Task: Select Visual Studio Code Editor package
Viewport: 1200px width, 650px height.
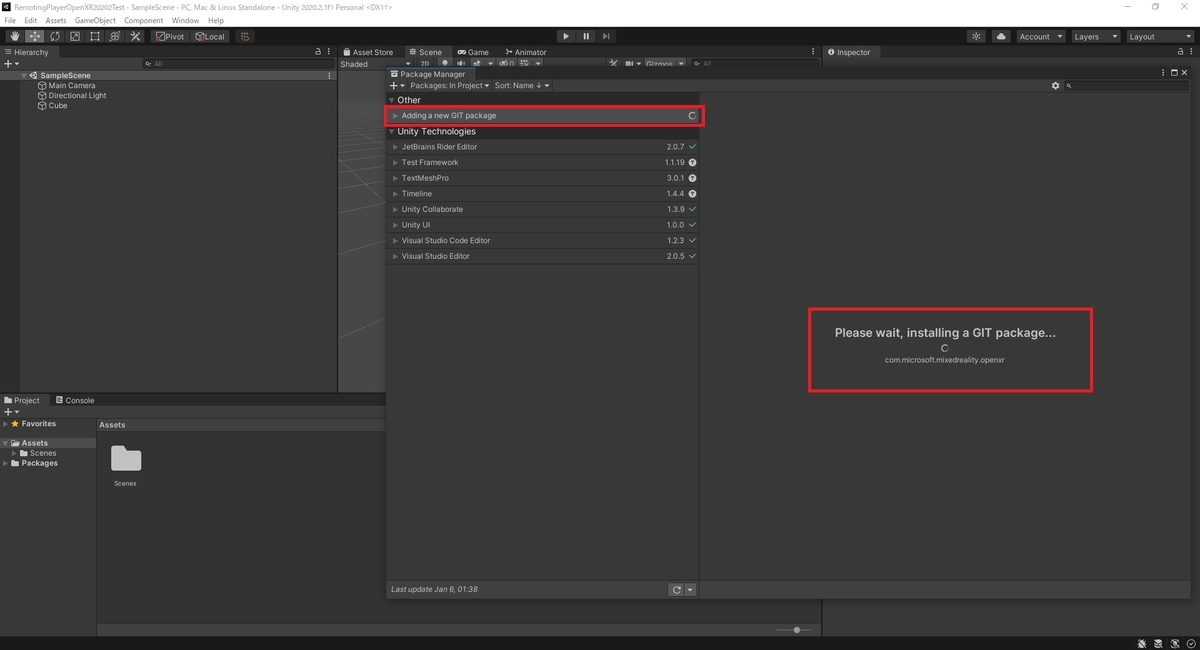Action: (543, 241)
